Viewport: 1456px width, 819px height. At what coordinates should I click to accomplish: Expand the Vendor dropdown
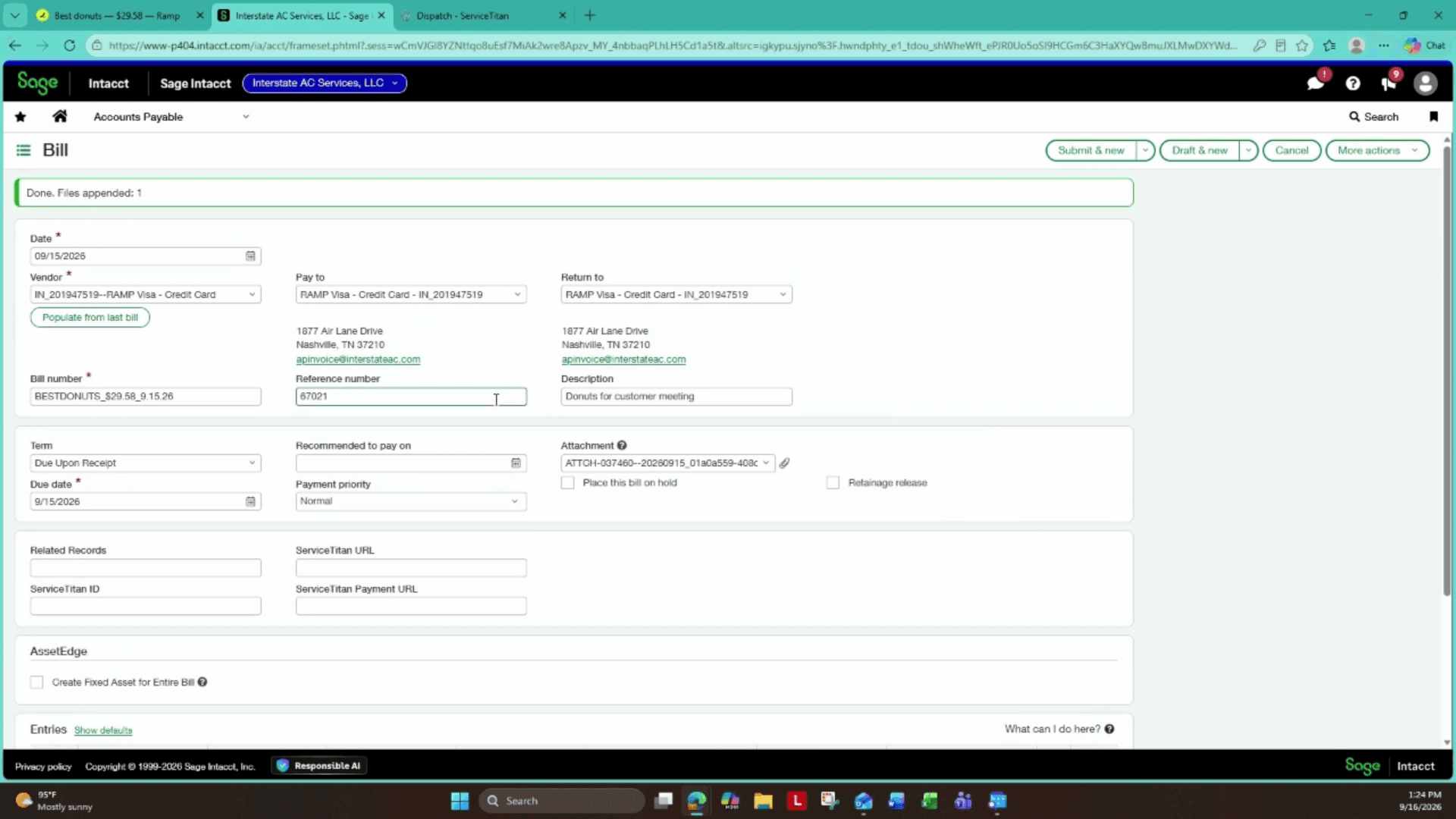(x=252, y=295)
